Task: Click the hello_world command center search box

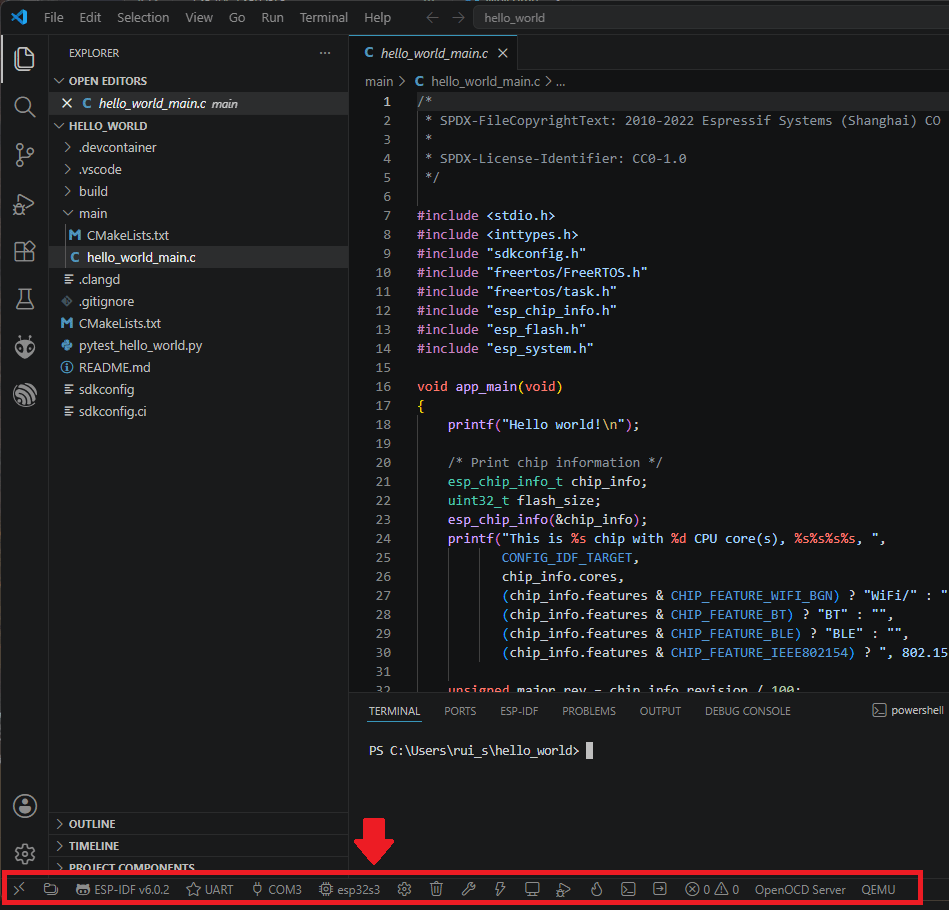Action: point(711,18)
